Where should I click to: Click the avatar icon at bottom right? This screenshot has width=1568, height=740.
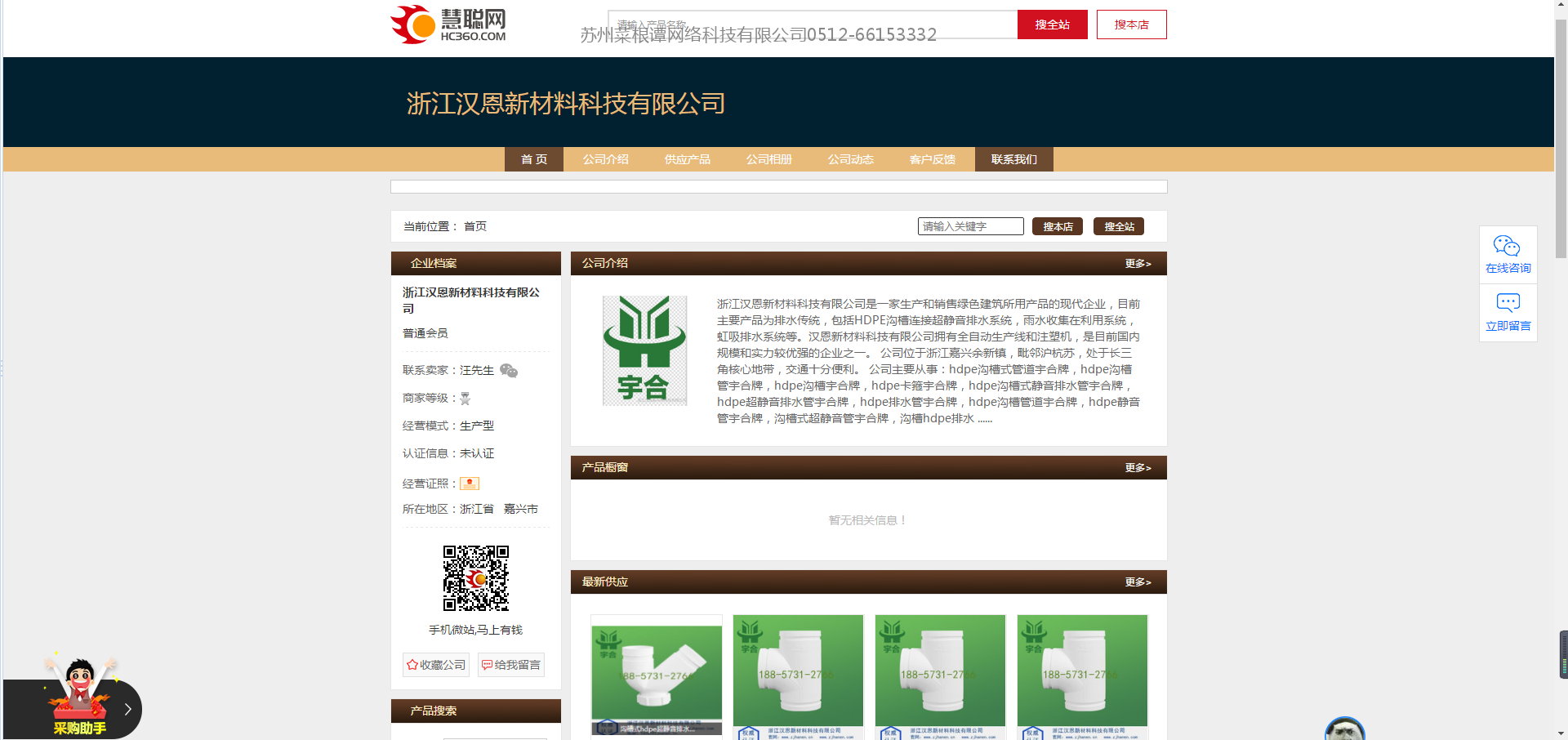tap(1345, 729)
